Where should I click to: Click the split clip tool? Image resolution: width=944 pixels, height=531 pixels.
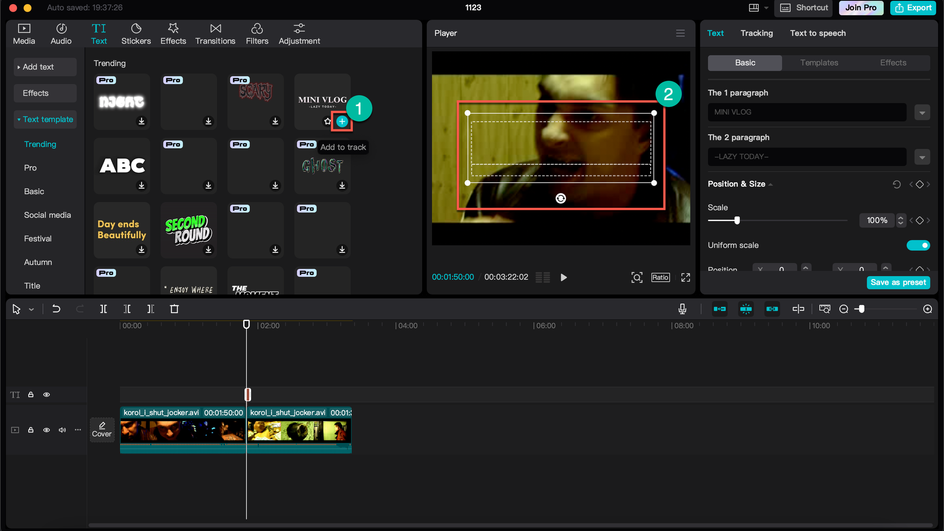tap(104, 309)
